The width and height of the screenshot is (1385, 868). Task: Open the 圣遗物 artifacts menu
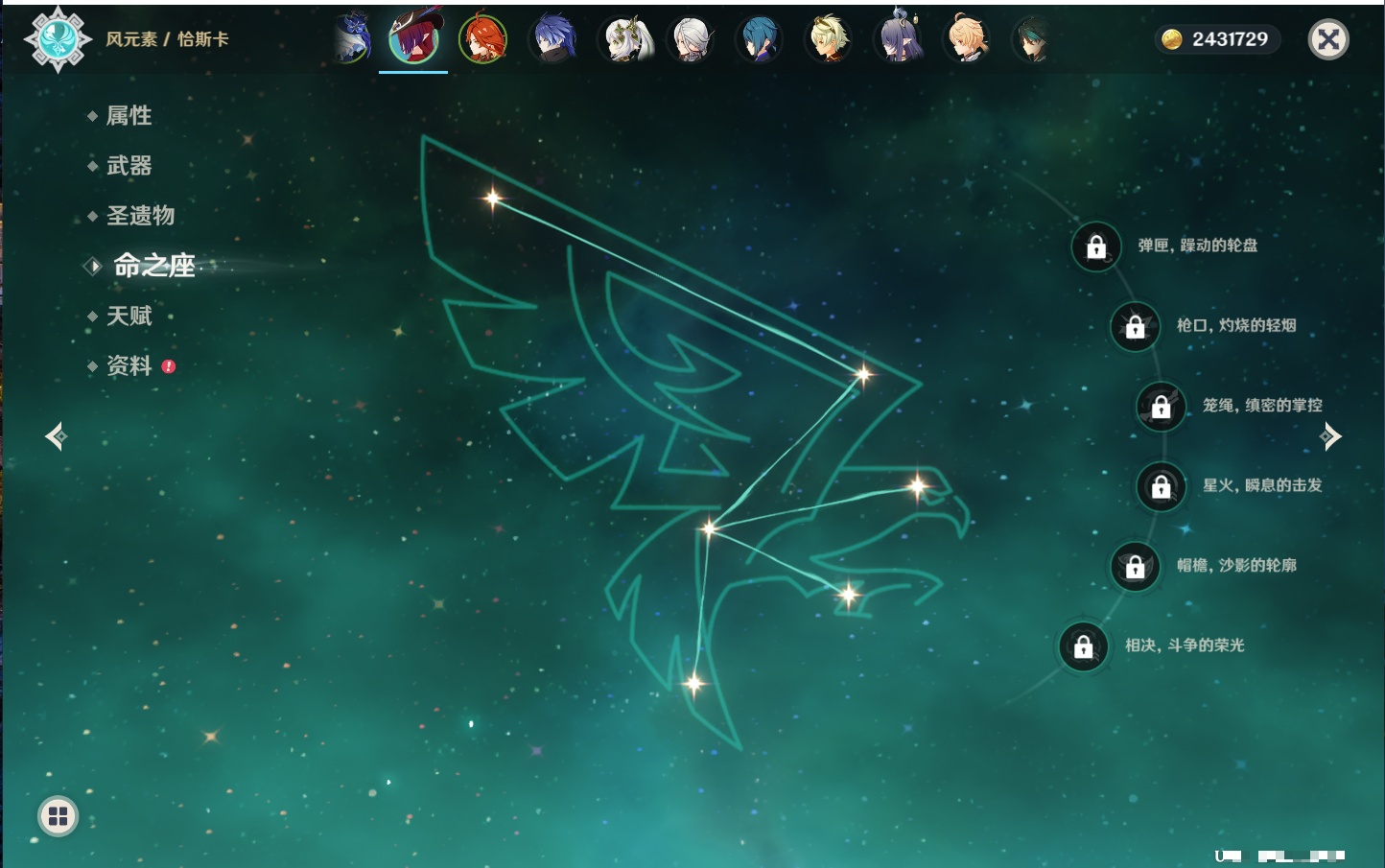(140, 216)
